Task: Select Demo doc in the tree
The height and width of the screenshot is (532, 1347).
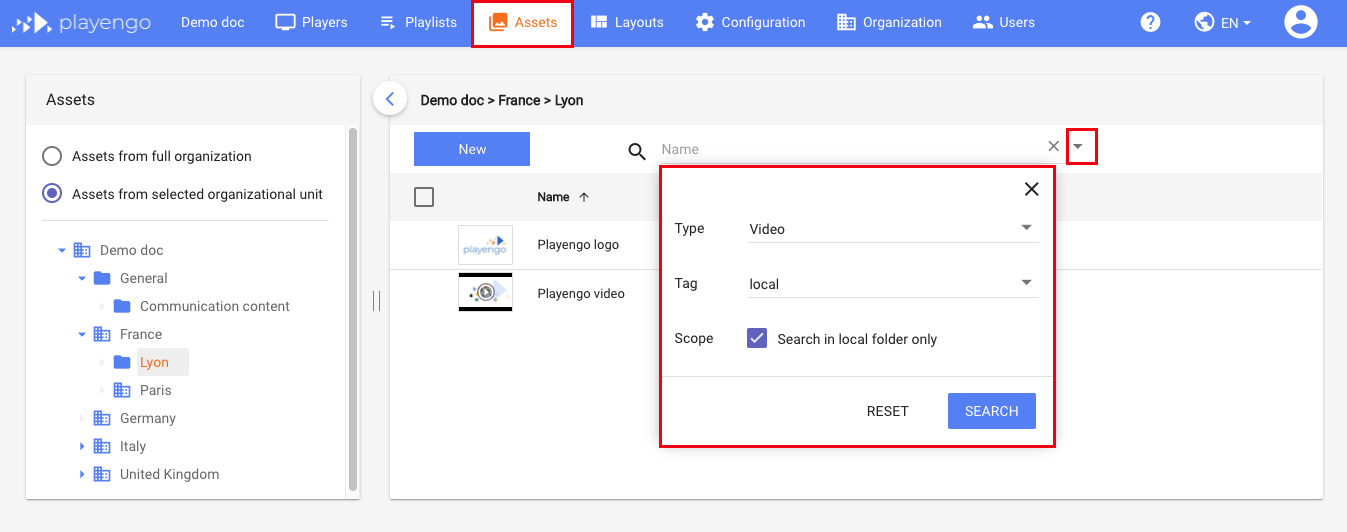Action: click(x=131, y=250)
